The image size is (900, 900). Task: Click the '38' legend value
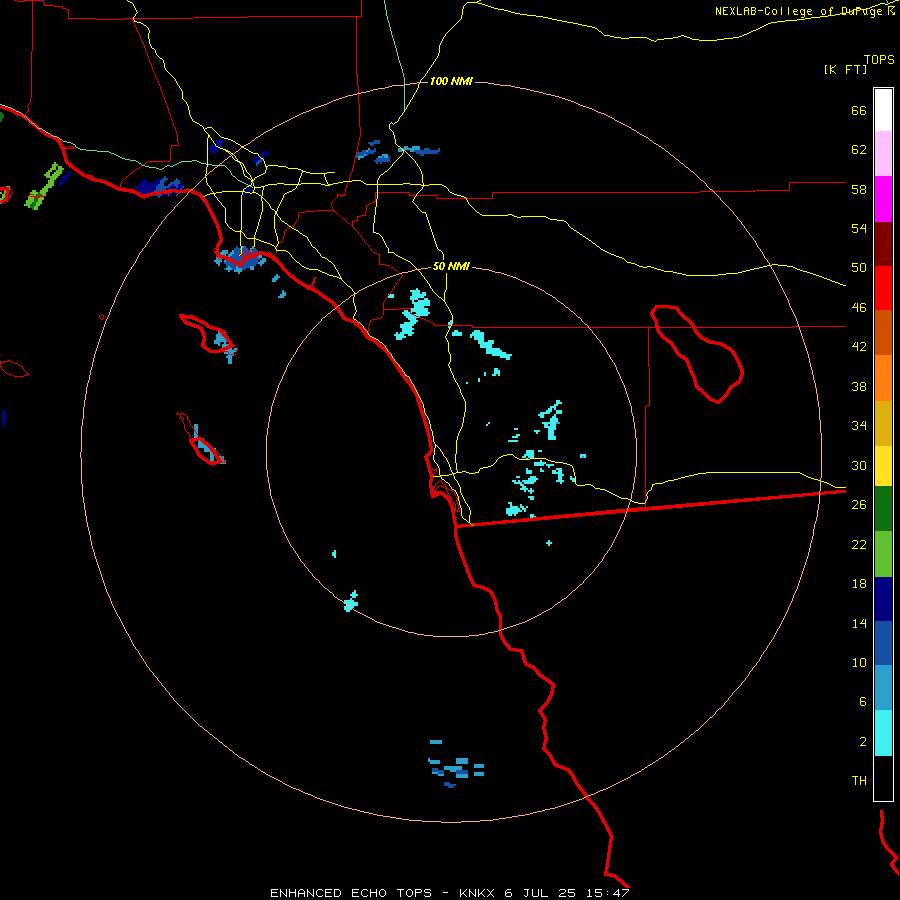(x=859, y=386)
